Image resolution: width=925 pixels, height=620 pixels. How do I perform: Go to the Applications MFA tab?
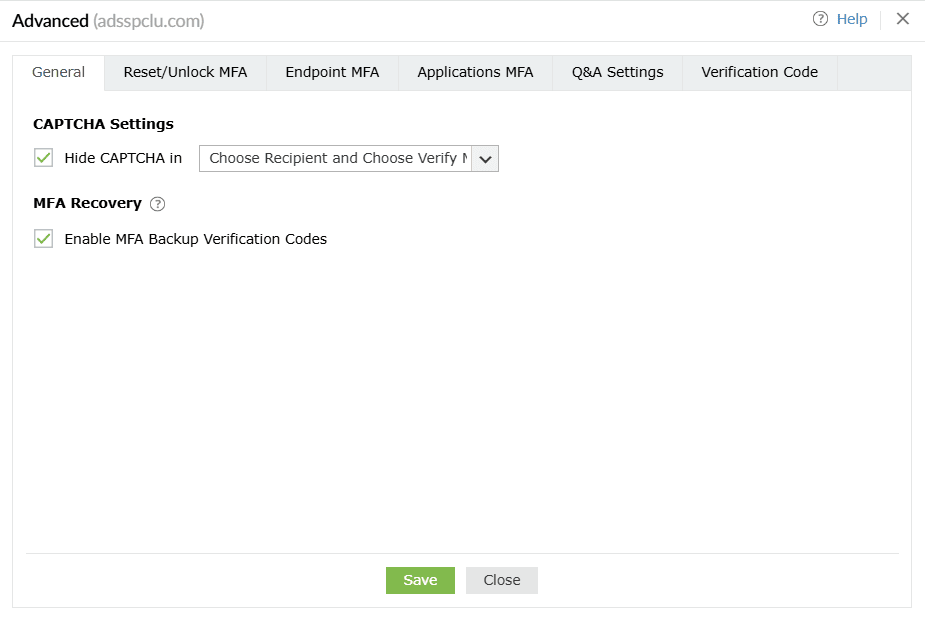click(x=475, y=72)
